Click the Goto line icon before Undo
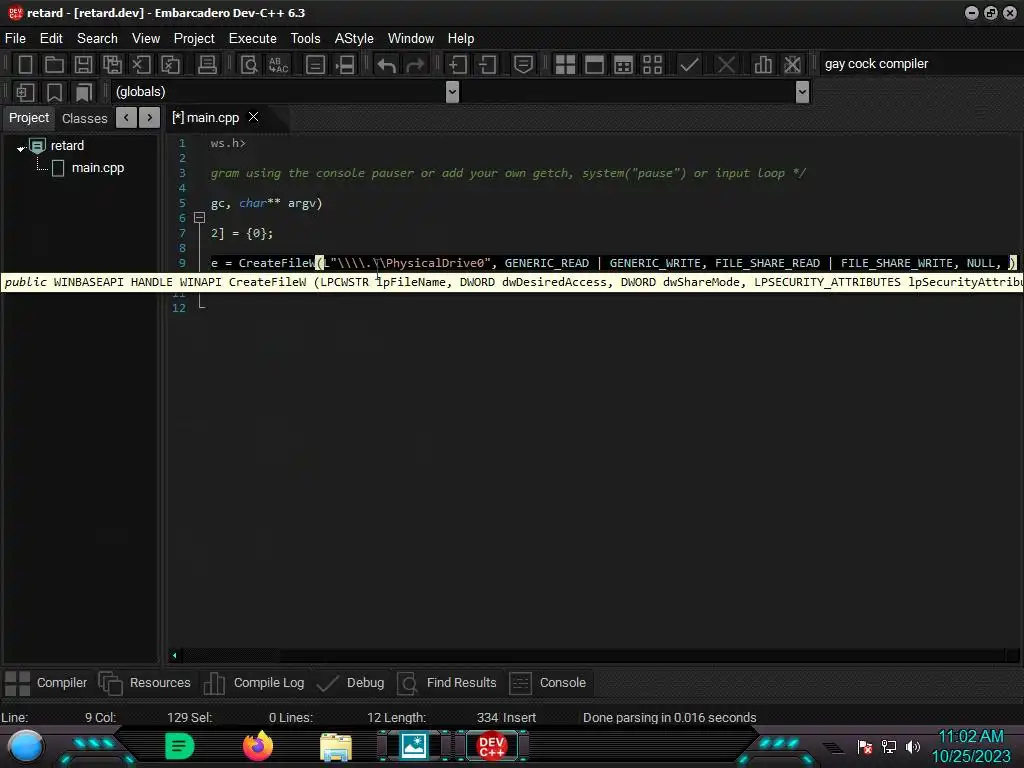1024x768 pixels. point(345,65)
